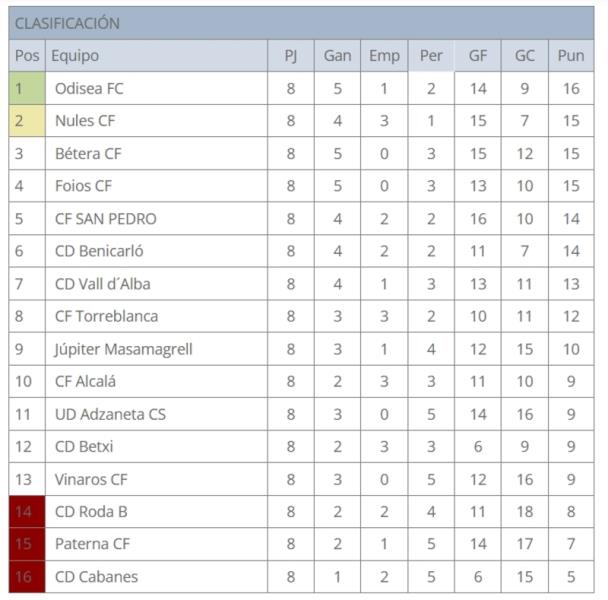This screenshot has width=608, height=600.
Task: Select the CD Cabanes team name
Action: [96, 577]
